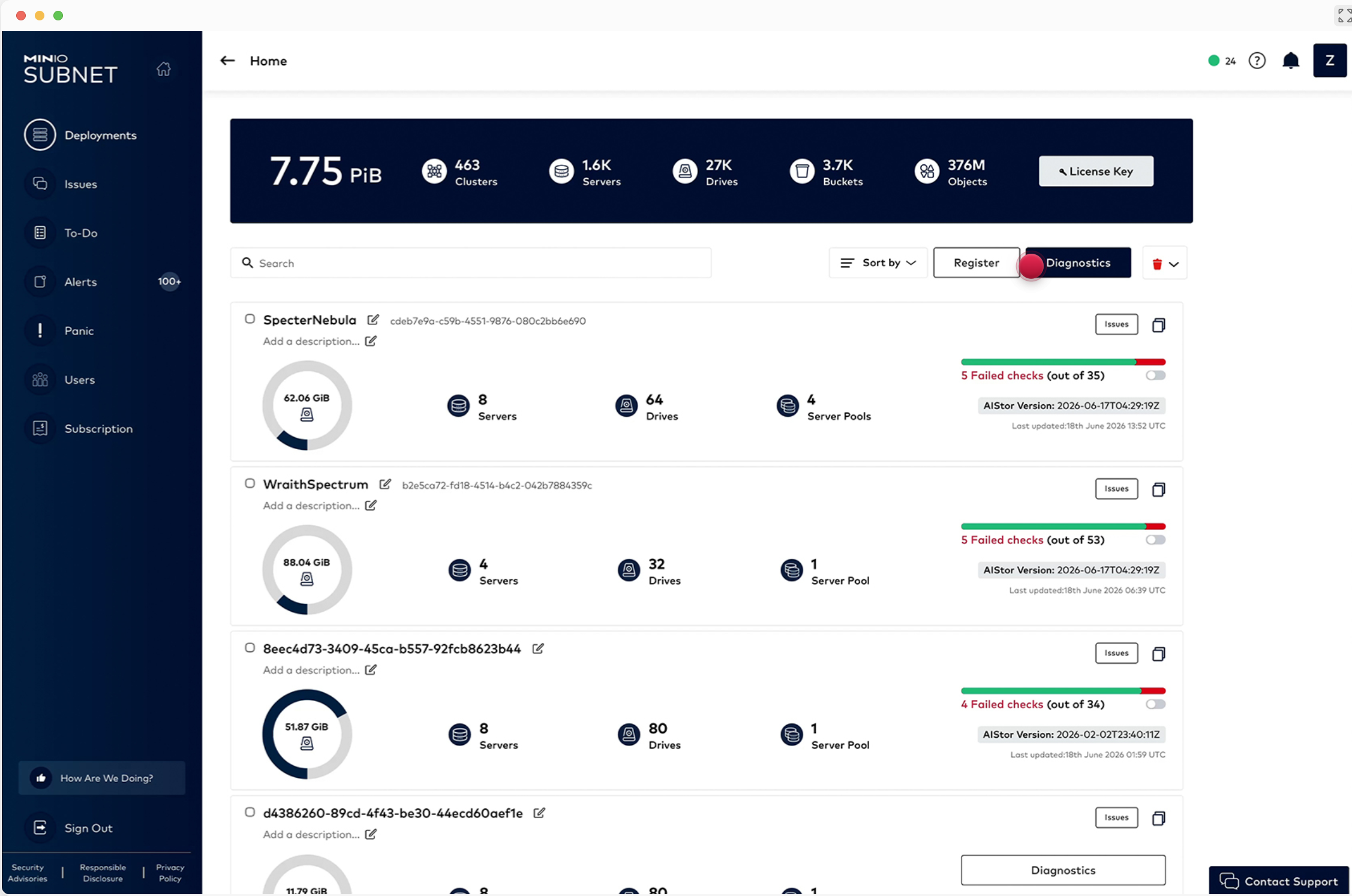Edit the WraithSpectrum description
Screen dimensions: 1352x896
371,505
